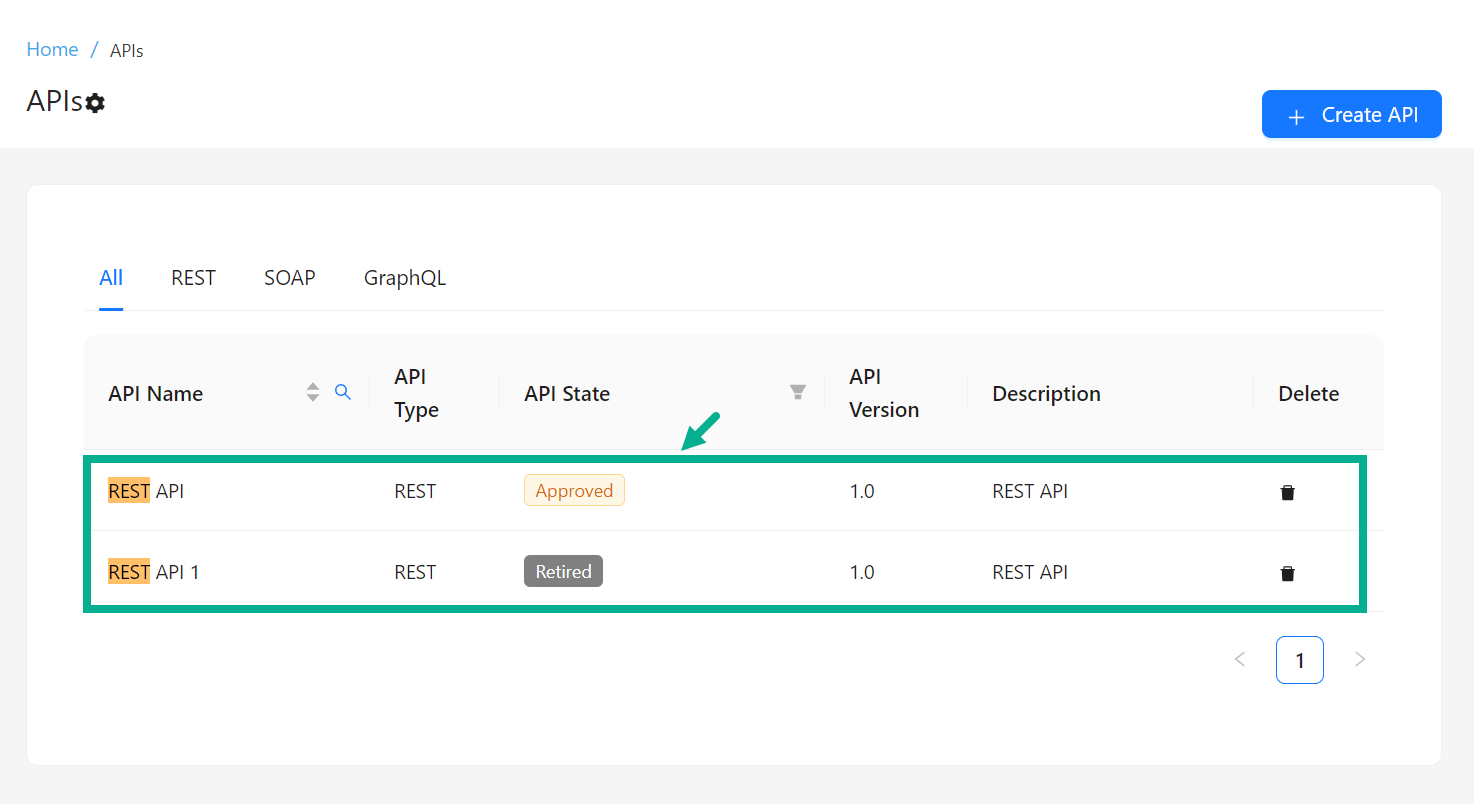Click the plus Create API button
The width and height of the screenshot is (1474, 804).
(1351, 115)
